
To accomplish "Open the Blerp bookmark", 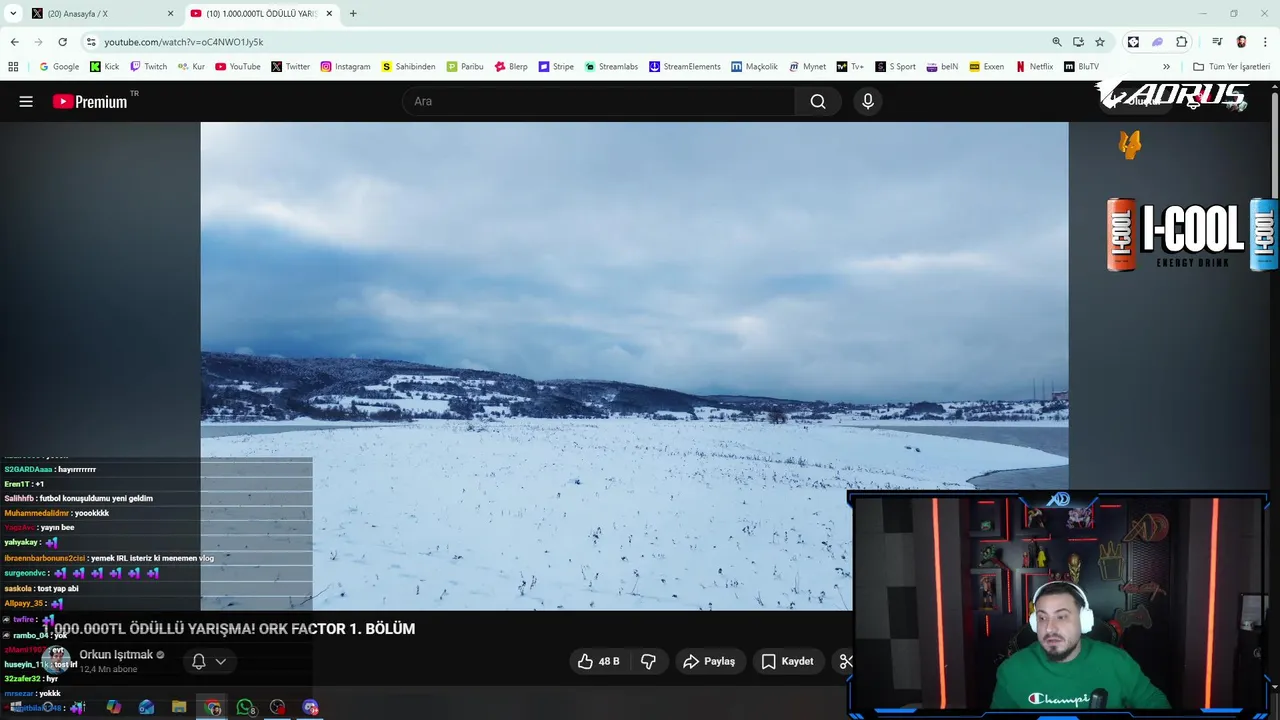I will click(x=511, y=67).
